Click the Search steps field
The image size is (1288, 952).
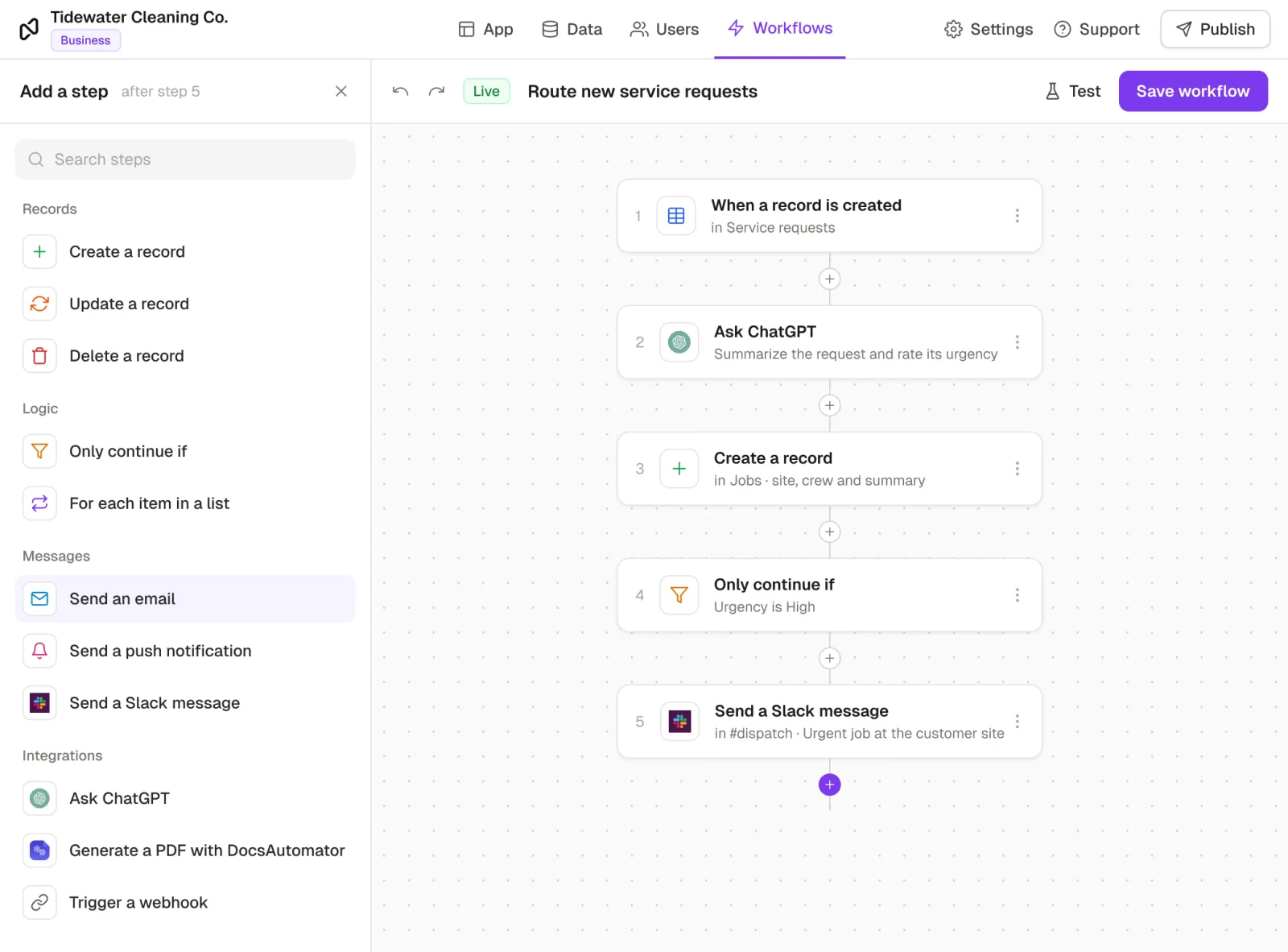pyautogui.click(x=185, y=159)
